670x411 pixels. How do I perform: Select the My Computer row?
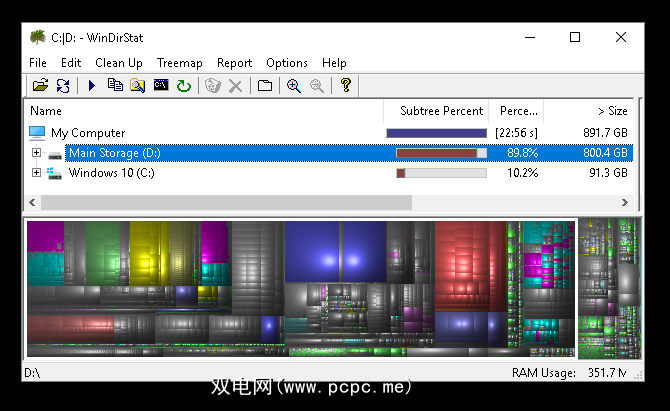(329, 133)
